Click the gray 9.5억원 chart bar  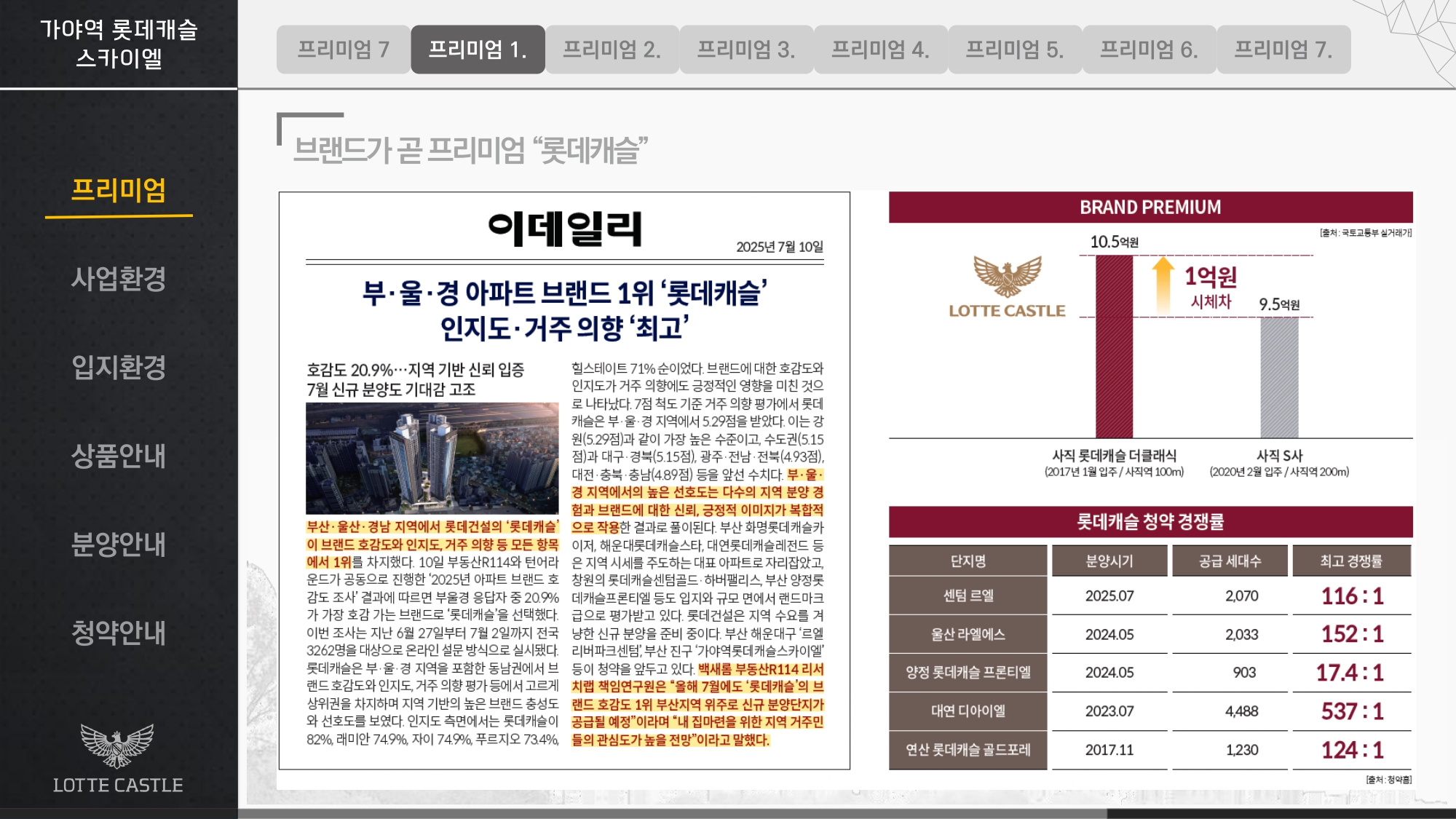(1279, 379)
